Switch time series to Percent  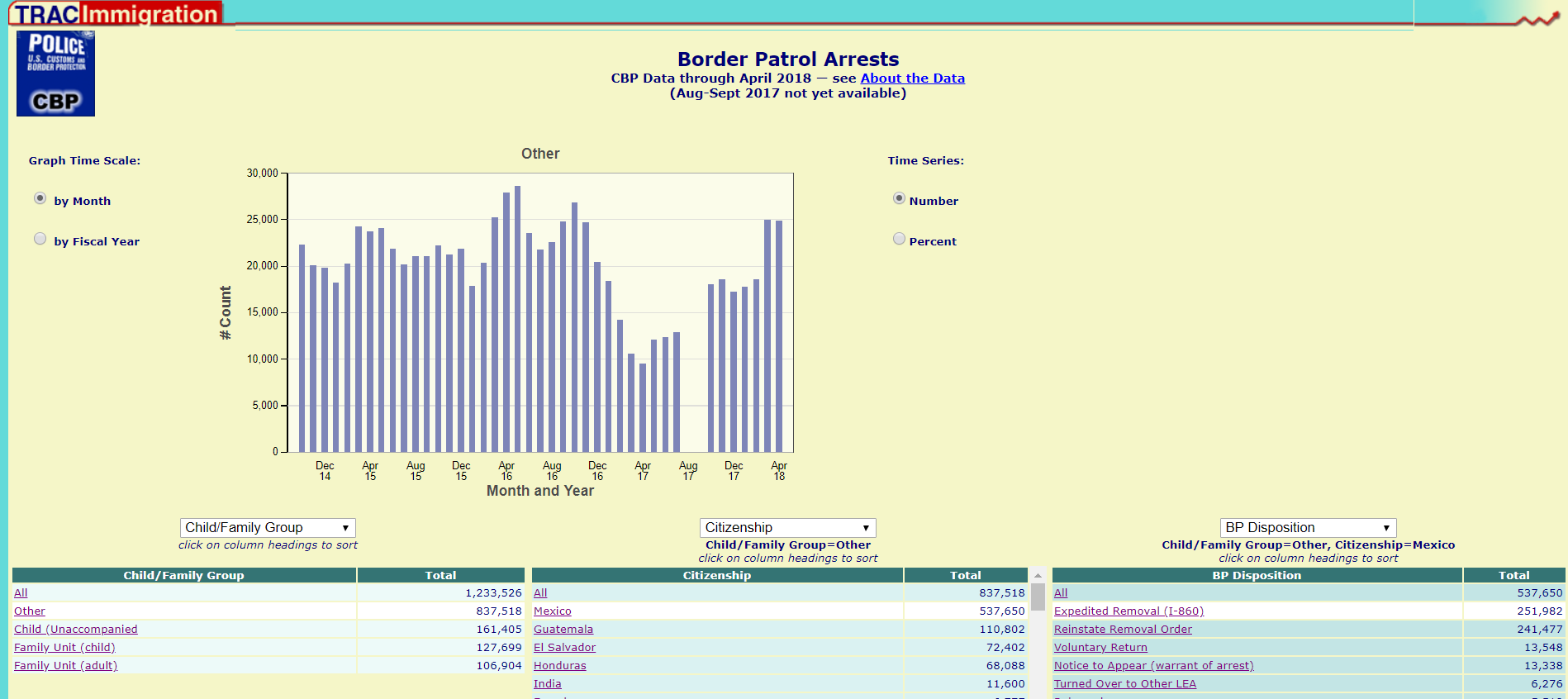[x=899, y=239]
